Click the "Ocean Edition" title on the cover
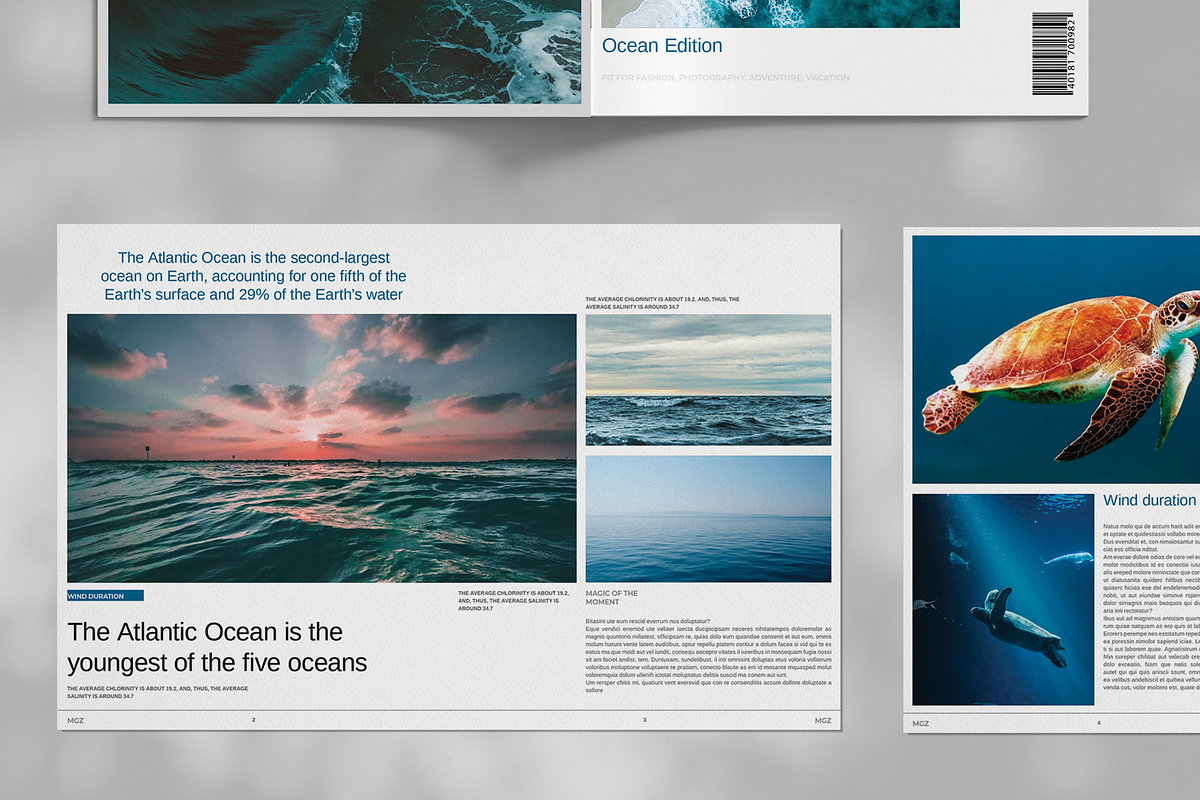1200x800 pixels. 661,45
